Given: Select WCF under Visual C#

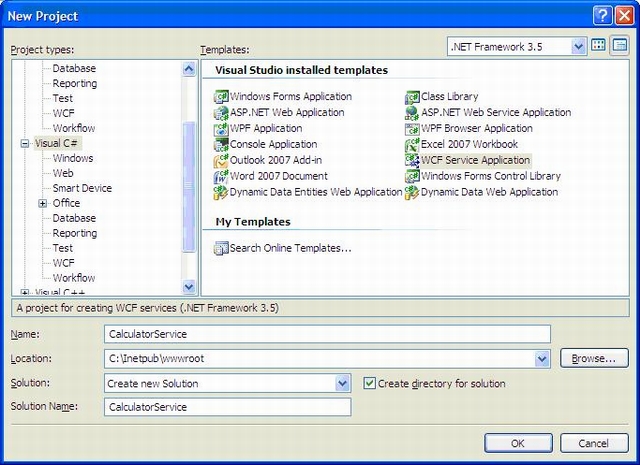Looking at the screenshot, I should point(63,263).
